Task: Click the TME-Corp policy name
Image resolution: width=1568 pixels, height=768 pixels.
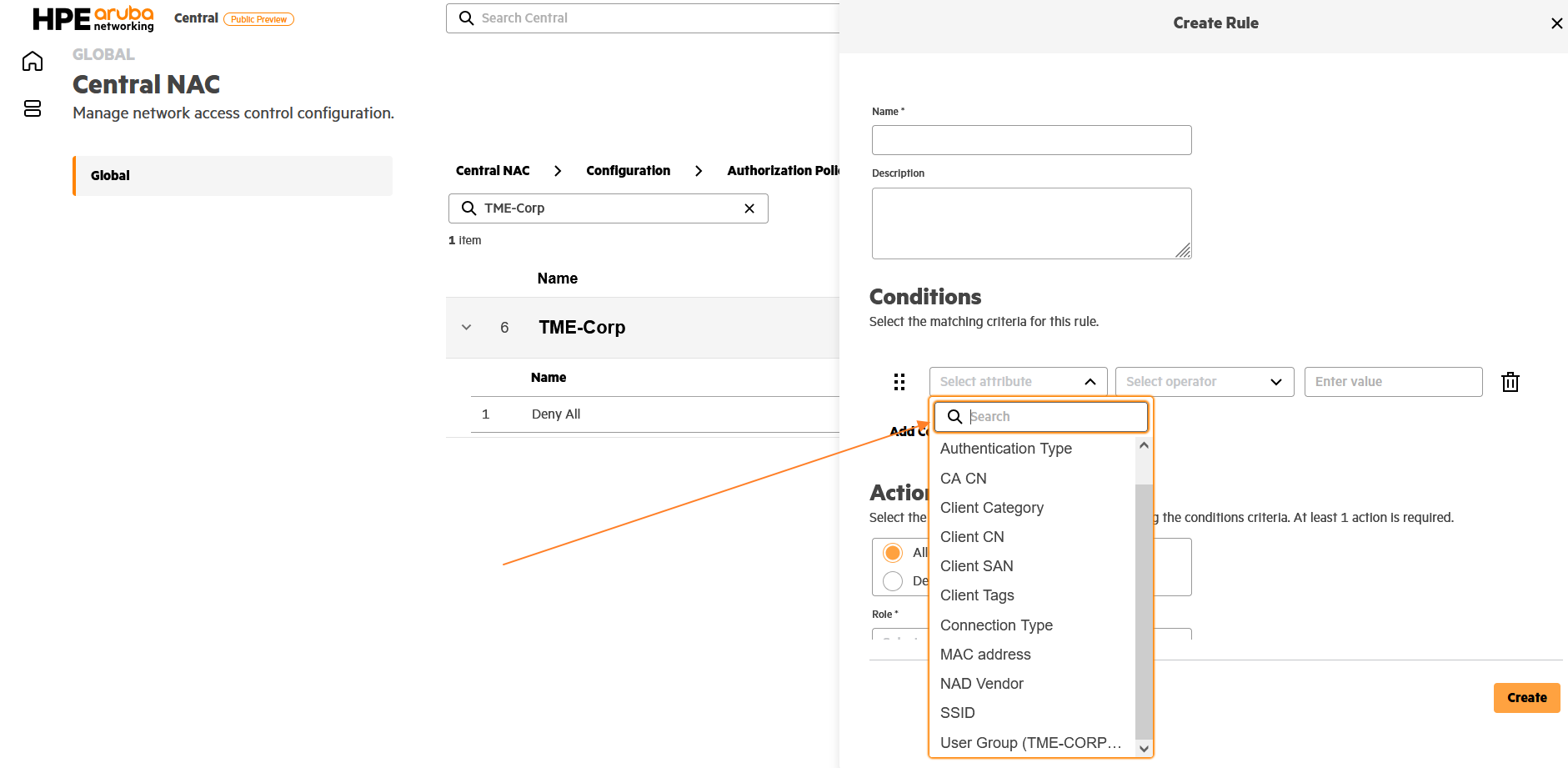Action: [582, 328]
